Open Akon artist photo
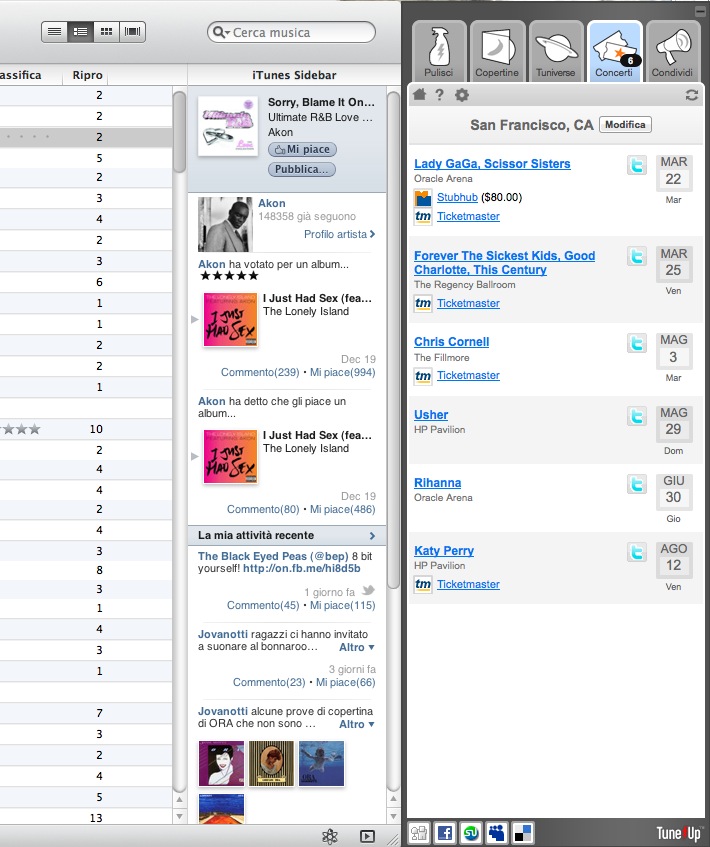Screen dimensions: 710x847 coord(225,225)
